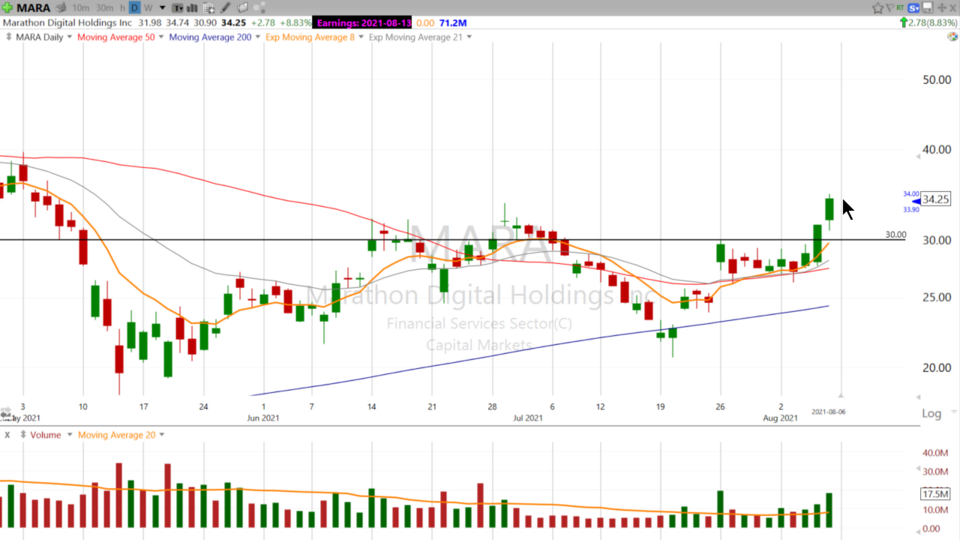Click the move window cross-arrows icon
Image resolution: width=960 pixels, height=540 pixels.
click(x=942, y=8)
